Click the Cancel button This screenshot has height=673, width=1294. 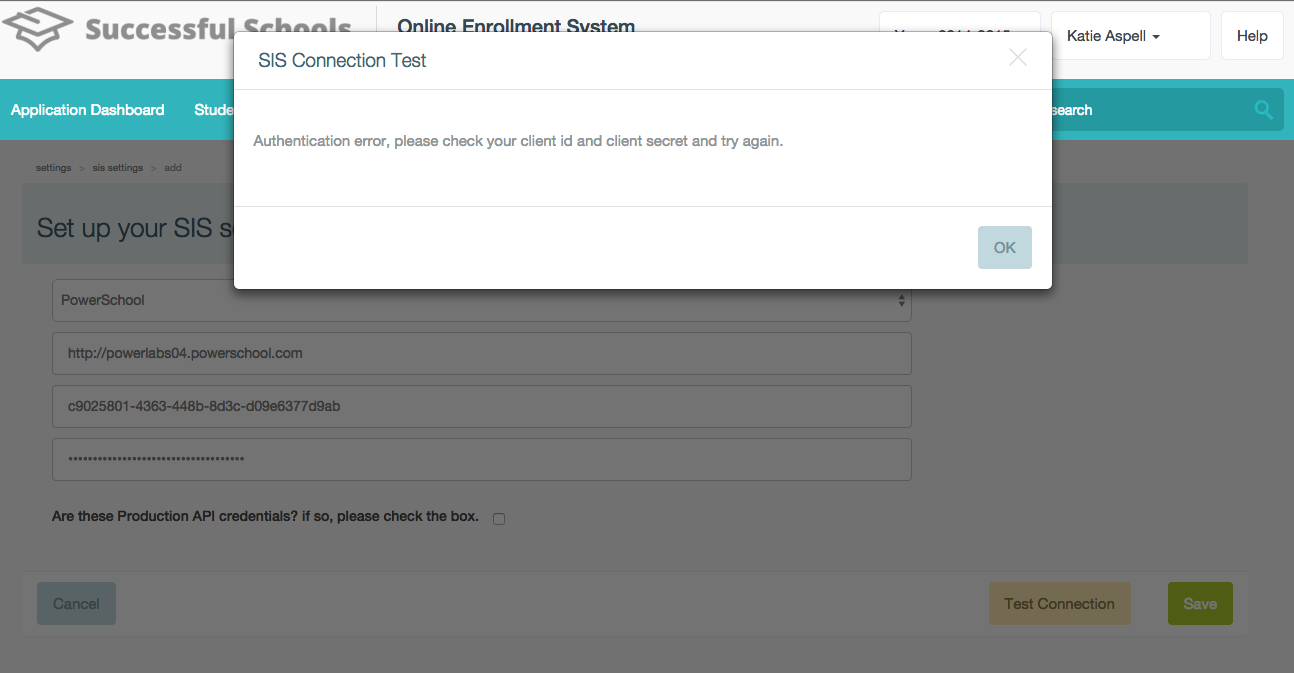76,604
